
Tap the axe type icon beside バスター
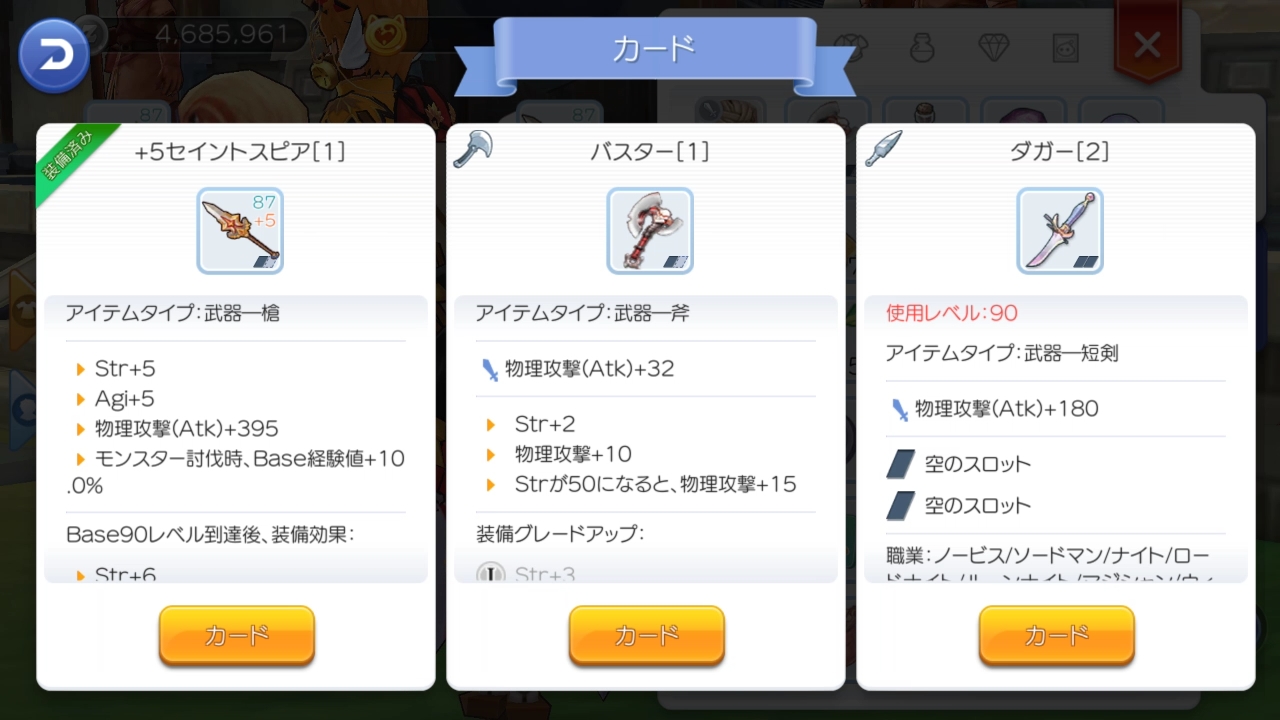point(473,148)
